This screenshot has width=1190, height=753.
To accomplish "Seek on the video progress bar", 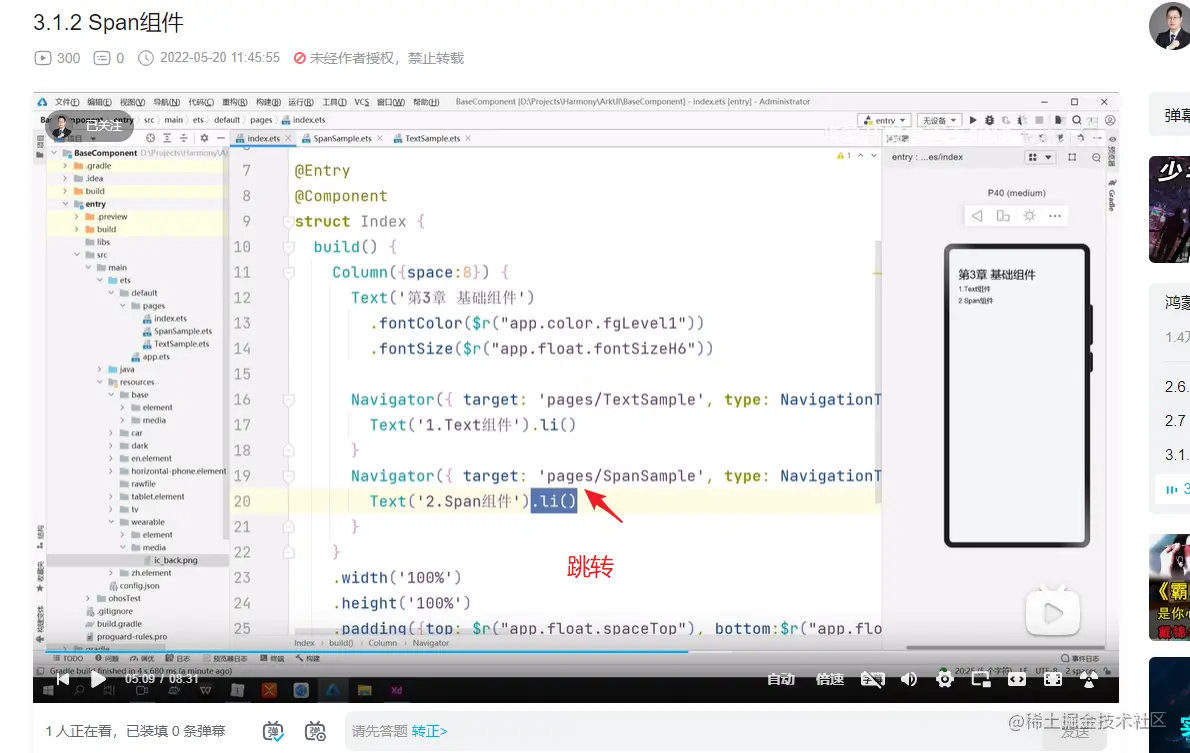I will 575,651.
